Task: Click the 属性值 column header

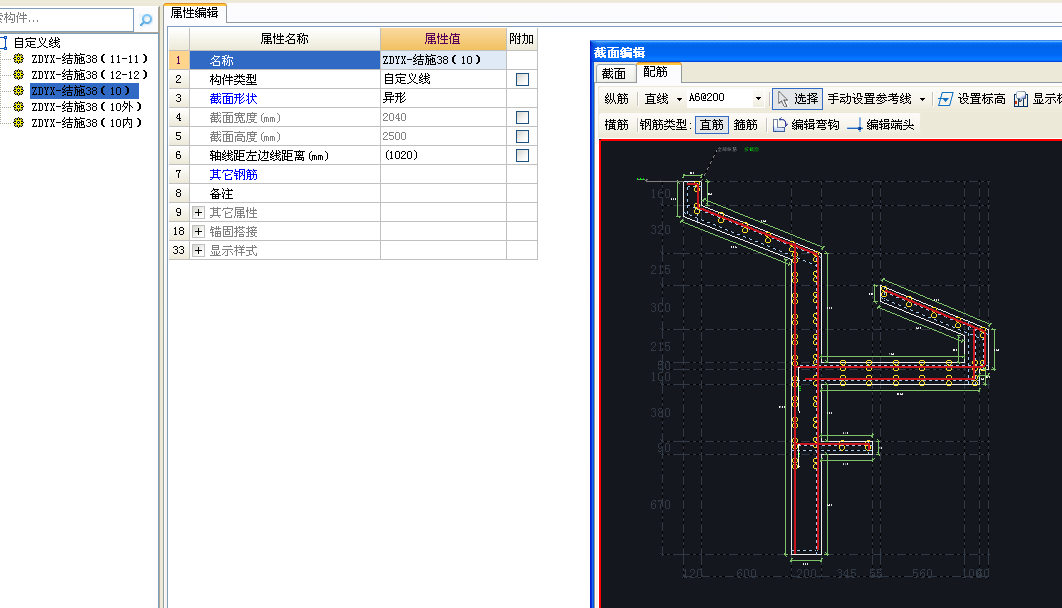Action: point(443,39)
